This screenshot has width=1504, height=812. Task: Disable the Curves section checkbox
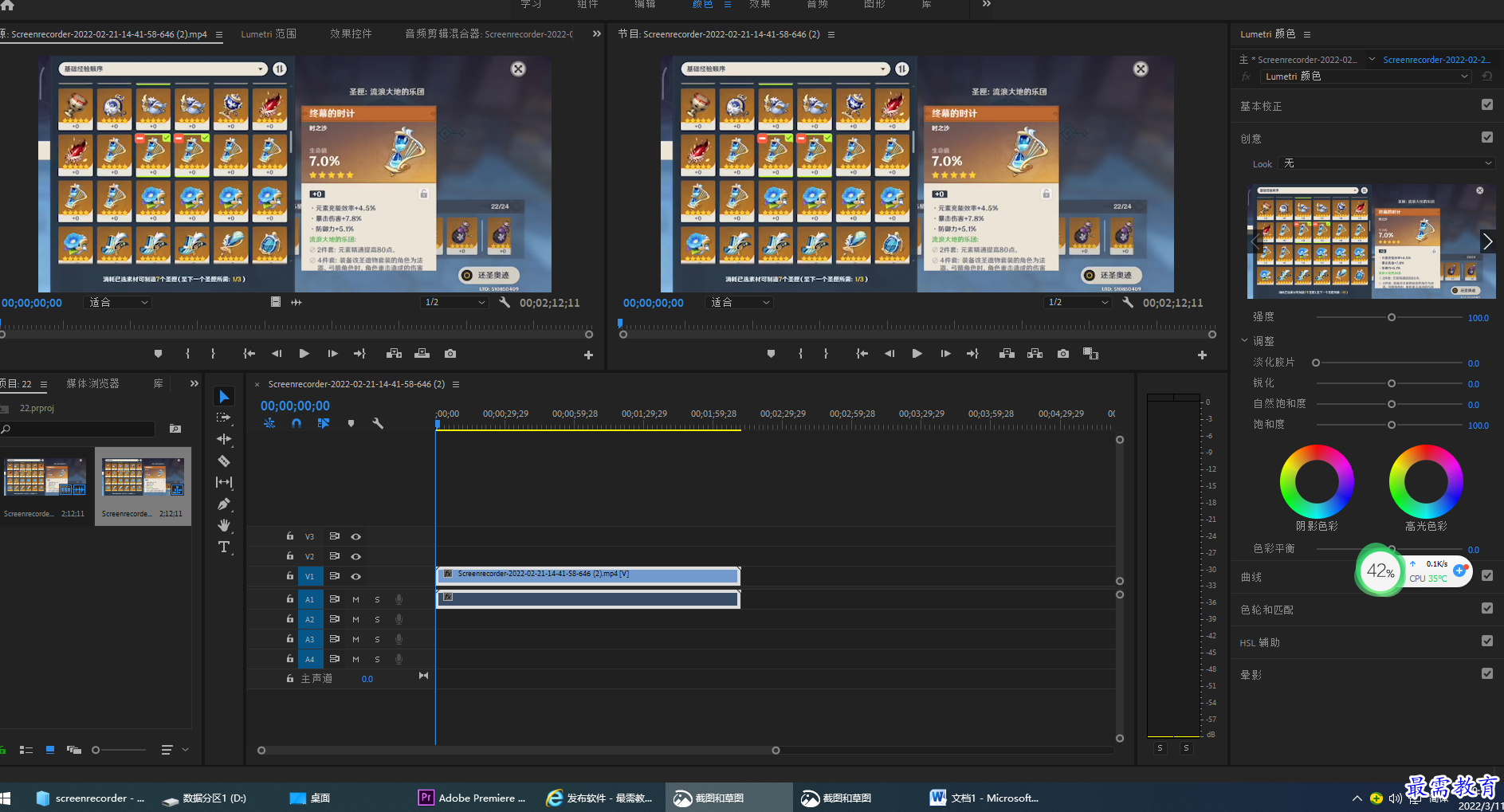coord(1487,575)
